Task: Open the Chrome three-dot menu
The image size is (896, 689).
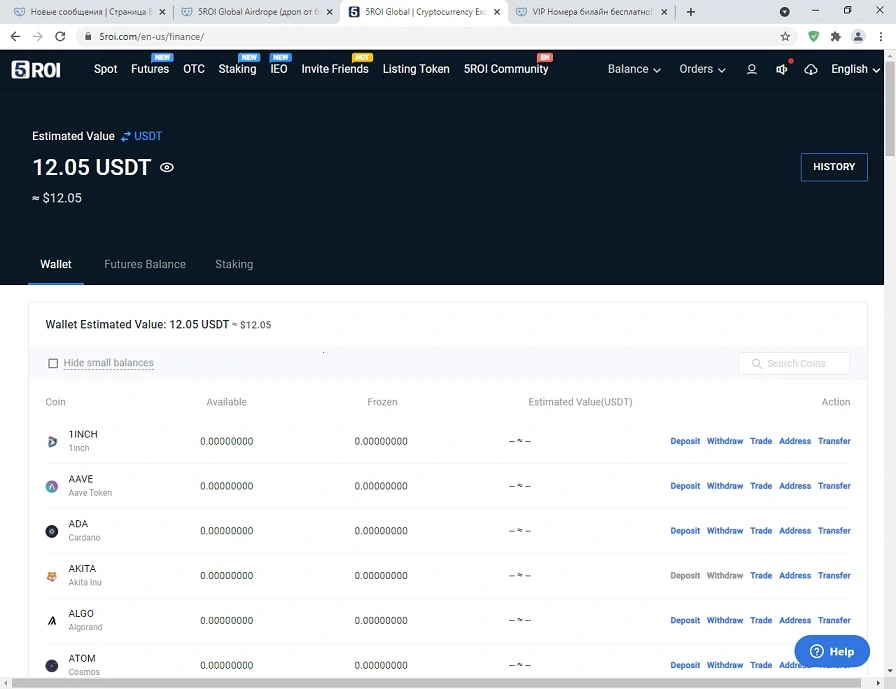Action: coord(881,37)
